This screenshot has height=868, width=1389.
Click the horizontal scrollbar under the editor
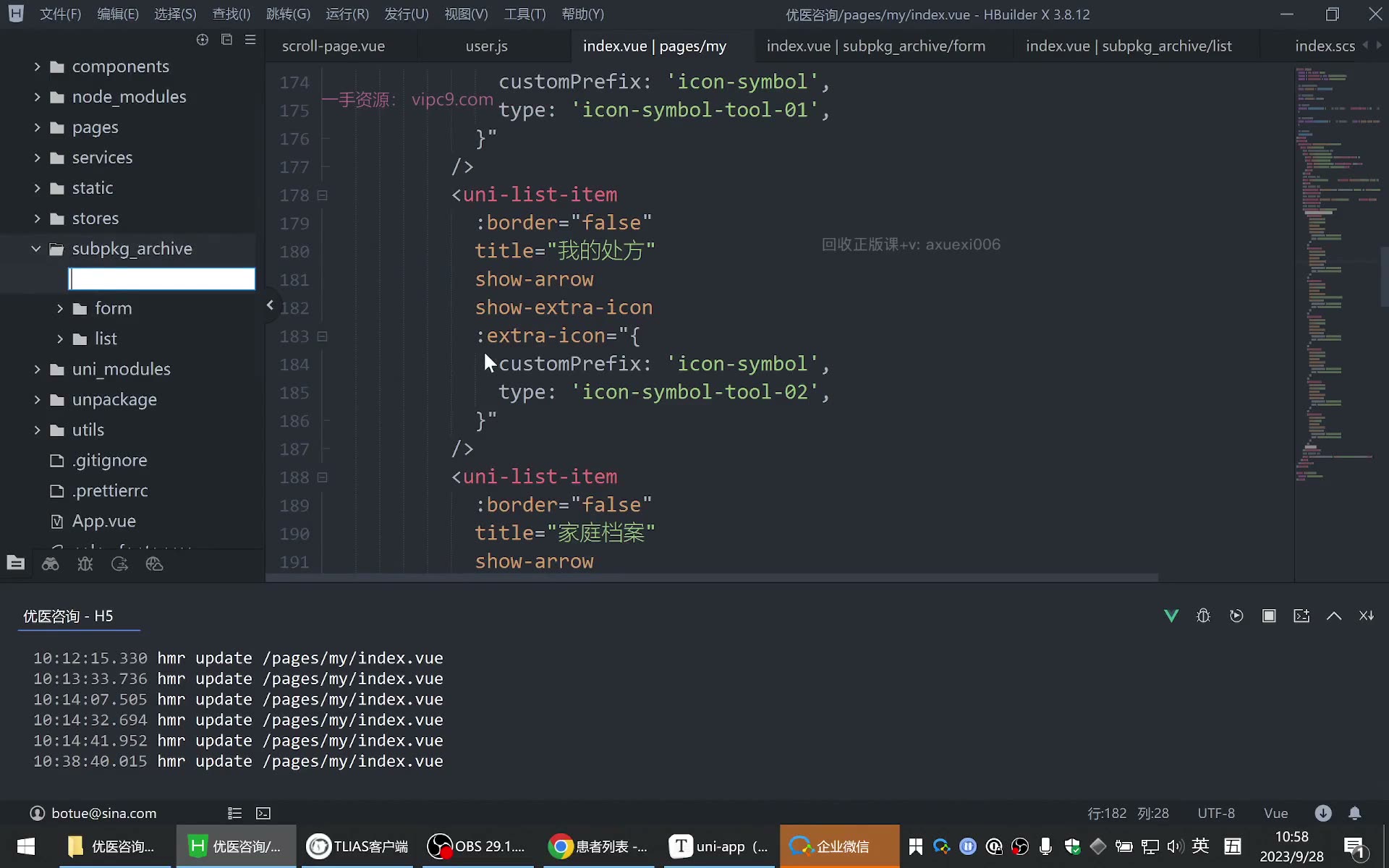713,578
